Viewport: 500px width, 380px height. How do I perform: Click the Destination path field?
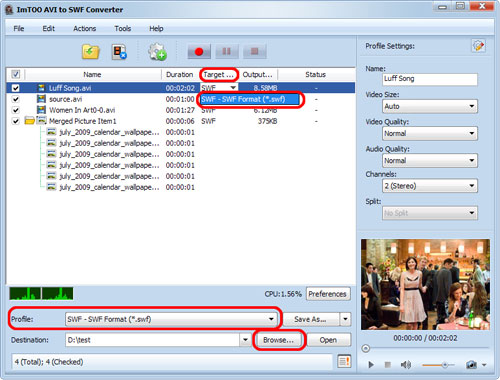(153, 340)
